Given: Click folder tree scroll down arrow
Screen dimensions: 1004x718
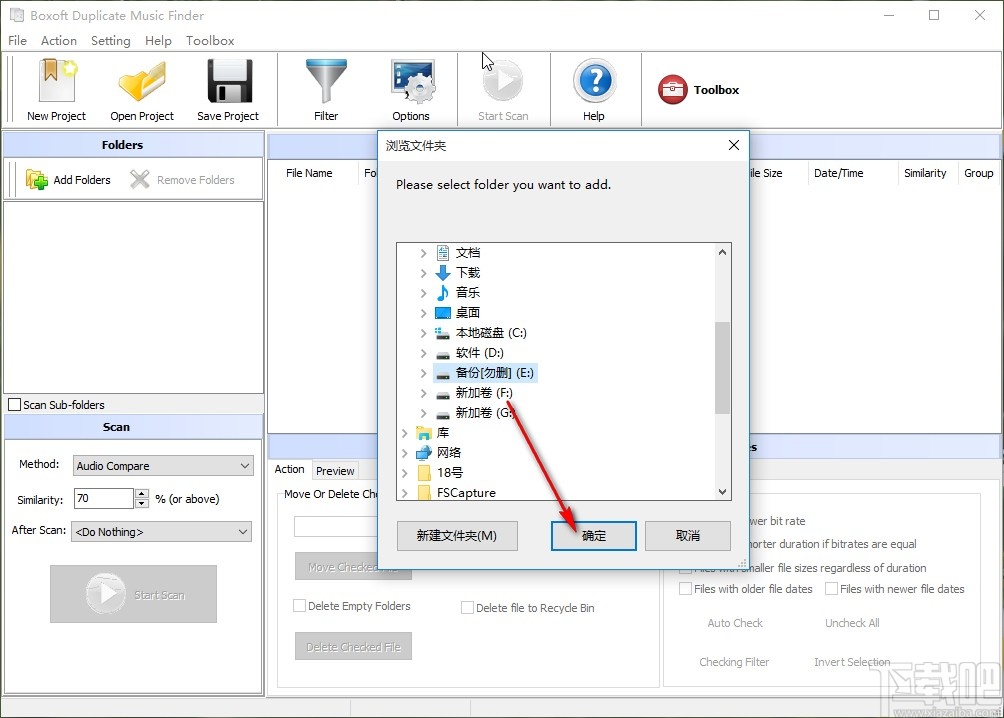Looking at the screenshot, I should [722, 492].
